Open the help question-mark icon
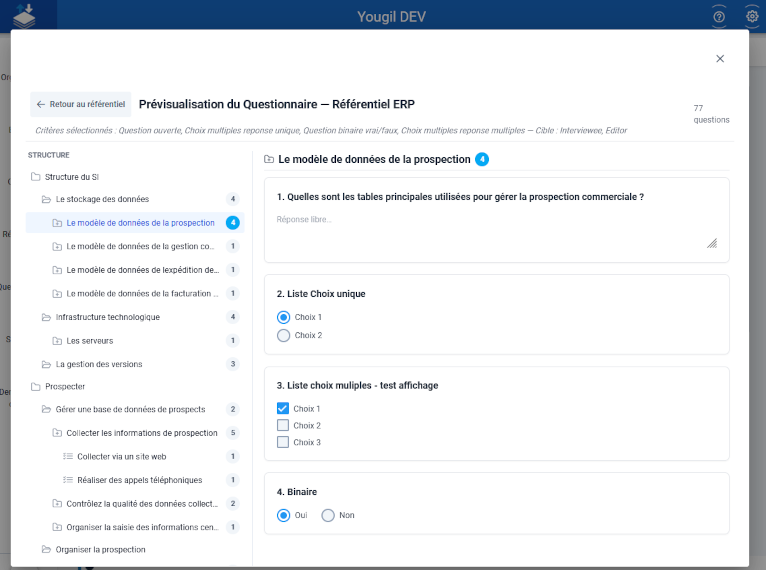 pos(719,17)
